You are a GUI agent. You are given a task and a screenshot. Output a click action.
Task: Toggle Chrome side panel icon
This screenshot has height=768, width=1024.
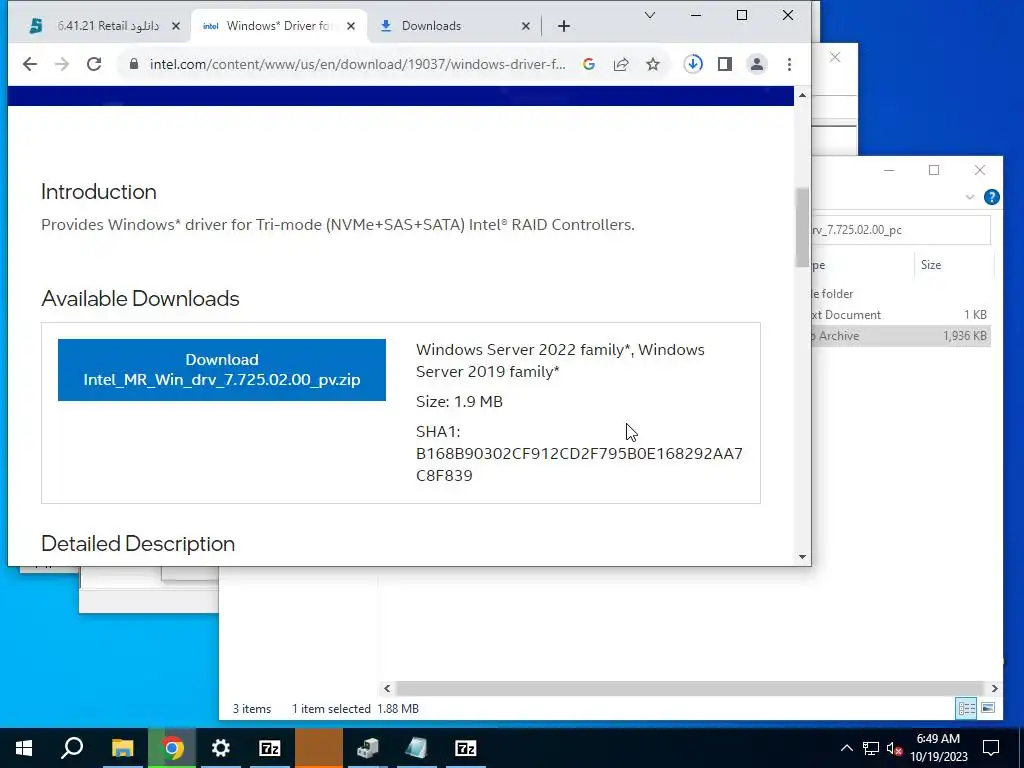pos(724,64)
